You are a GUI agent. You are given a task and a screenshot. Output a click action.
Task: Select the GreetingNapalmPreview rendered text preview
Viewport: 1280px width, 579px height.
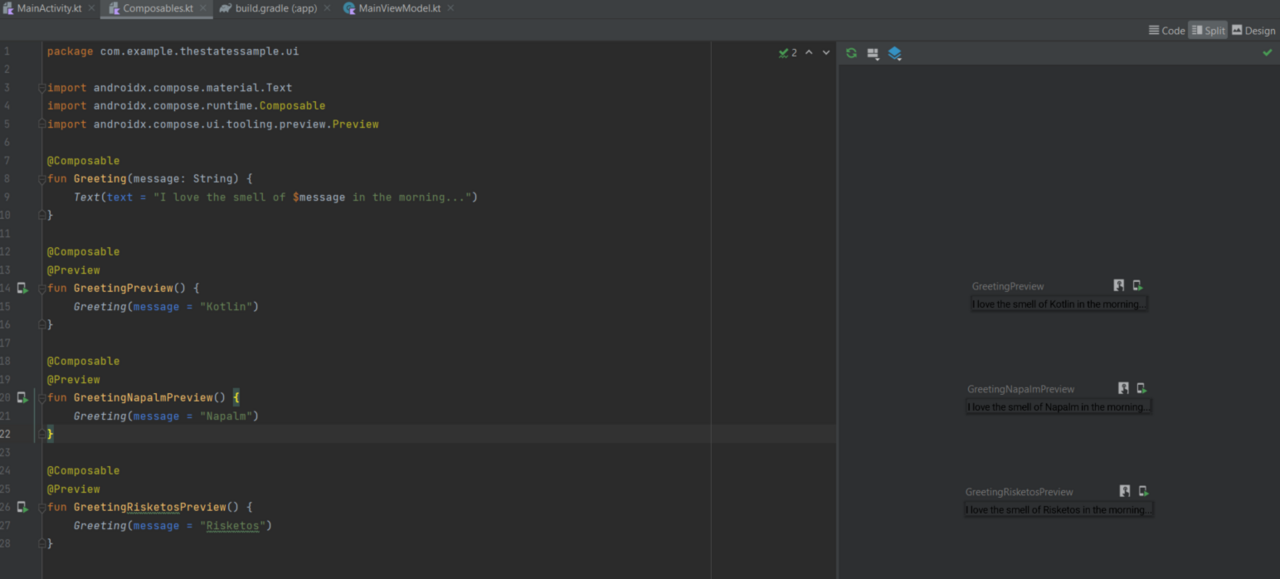(x=1058, y=407)
